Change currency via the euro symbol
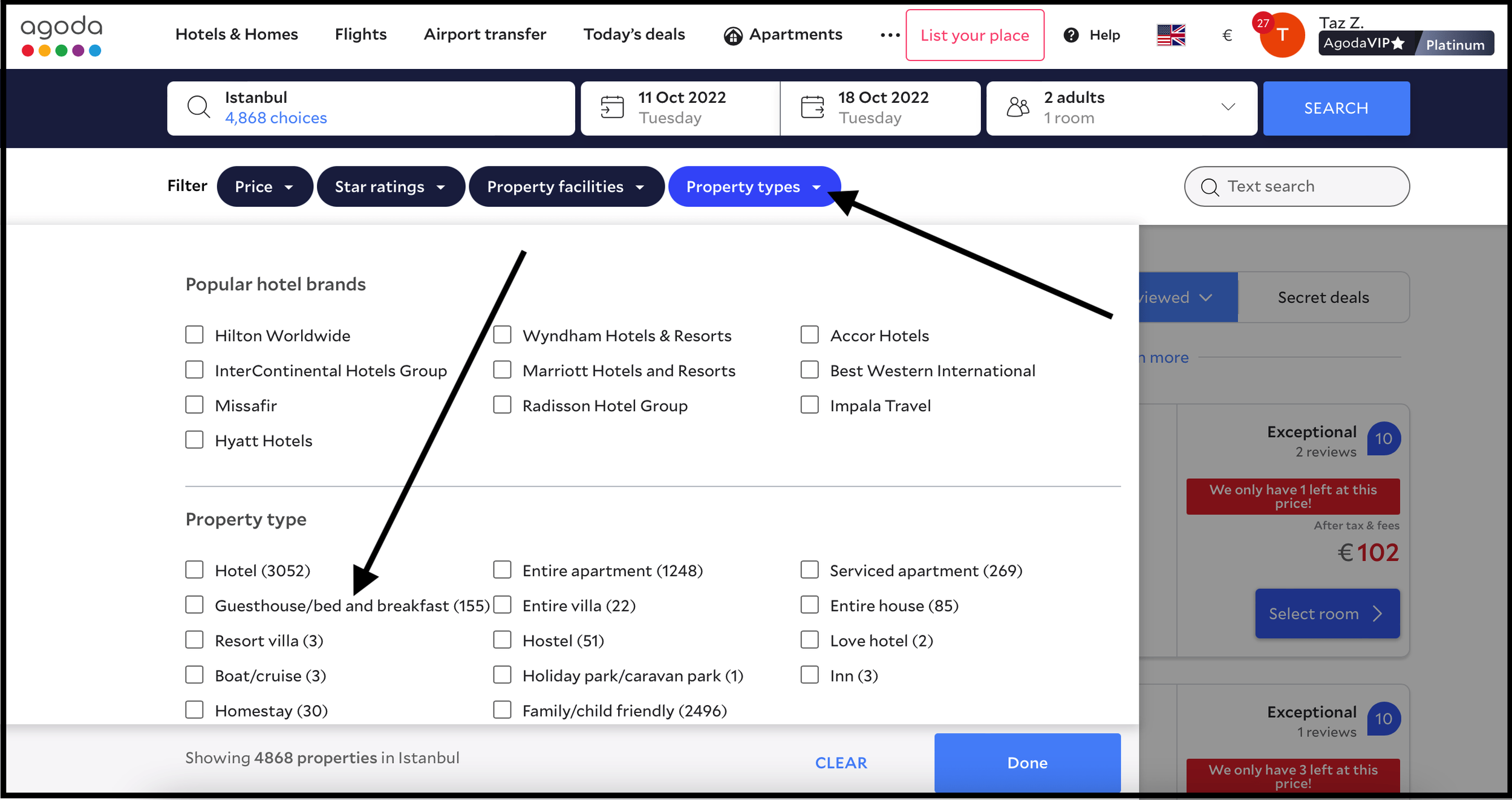This screenshot has height=800, width=1512. coord(1227,35)
